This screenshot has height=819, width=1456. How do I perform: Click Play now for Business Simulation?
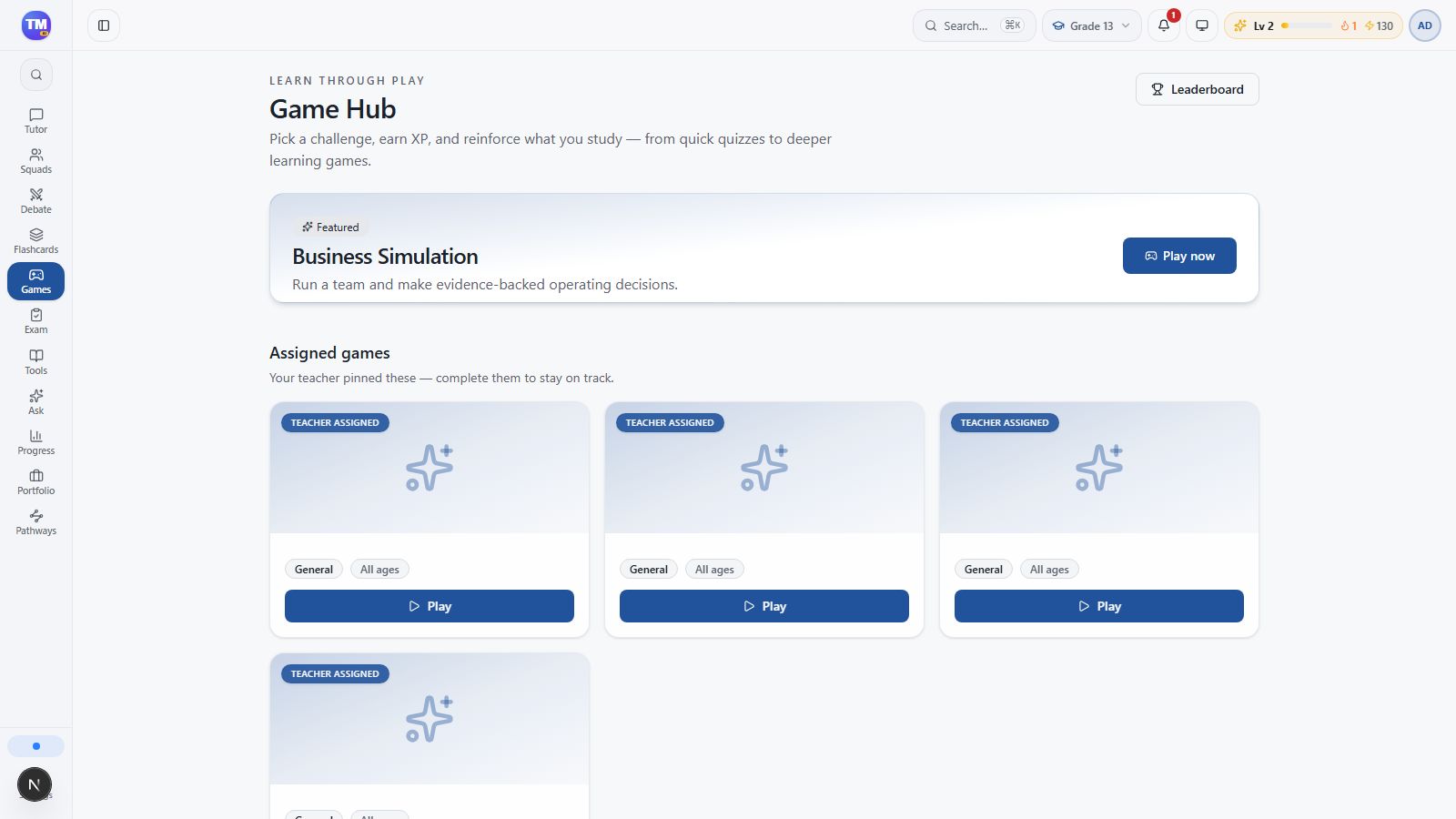(1179, 256)
